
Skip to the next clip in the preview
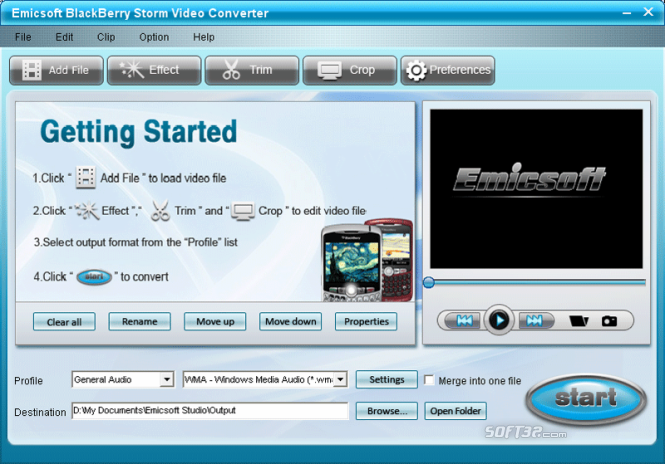click(534, 321)
